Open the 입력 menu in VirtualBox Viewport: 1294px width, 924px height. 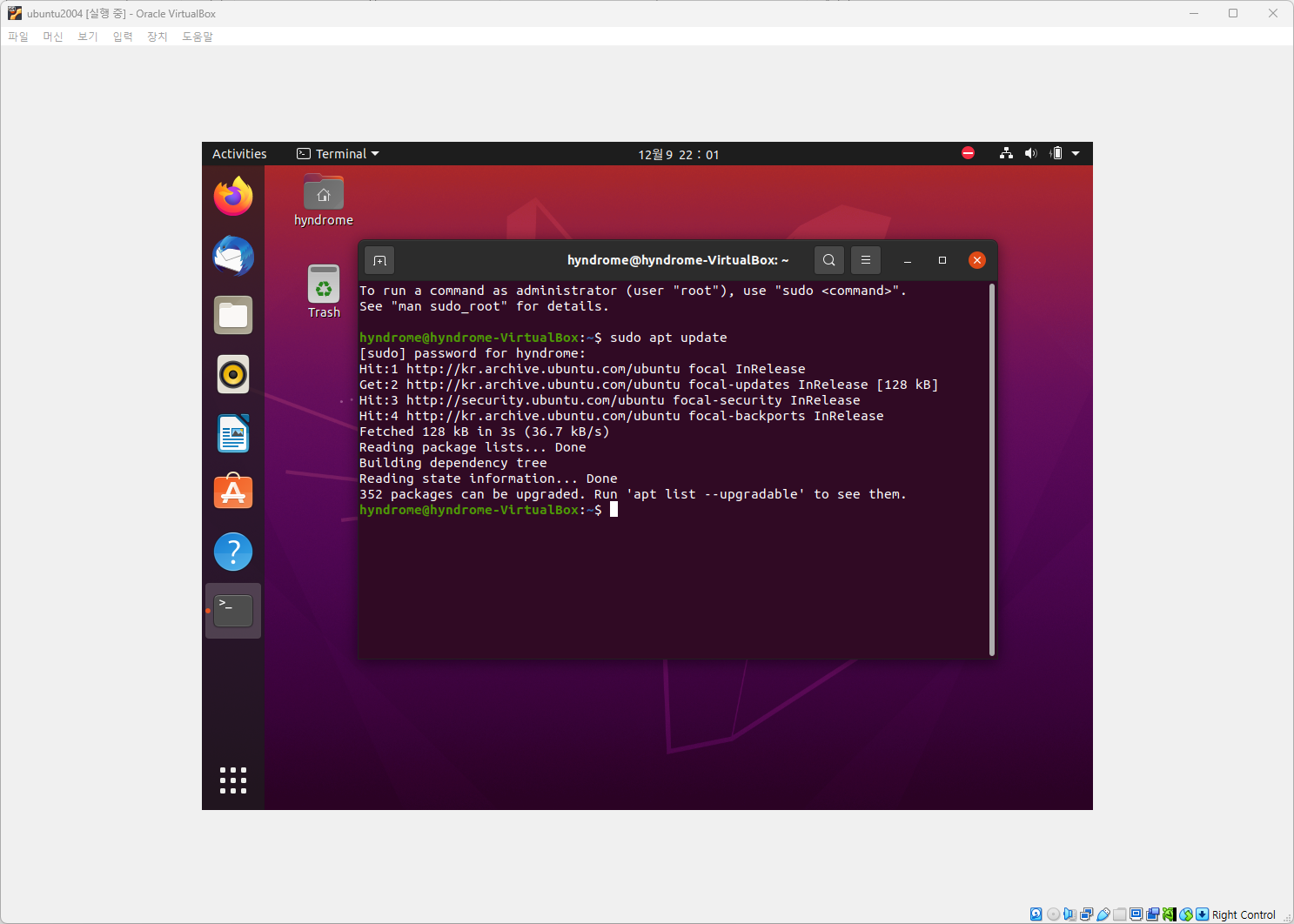tap(123, 37)
